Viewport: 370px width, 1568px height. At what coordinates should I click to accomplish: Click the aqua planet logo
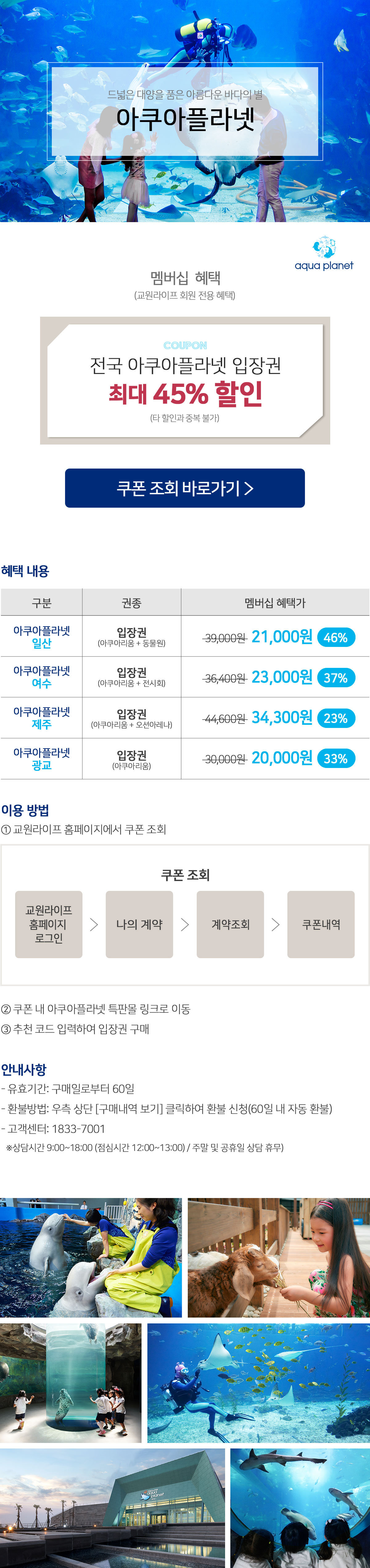[x=324, y=254]
